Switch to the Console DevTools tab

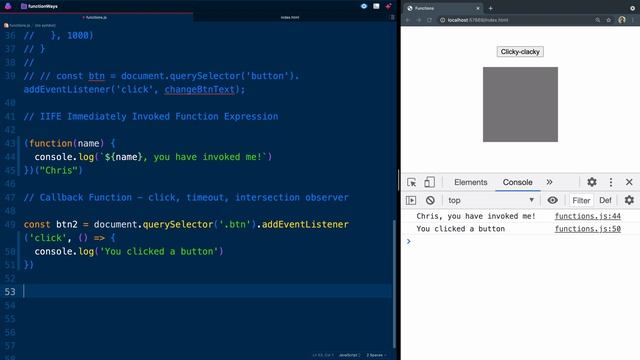[x=518, y=182]
